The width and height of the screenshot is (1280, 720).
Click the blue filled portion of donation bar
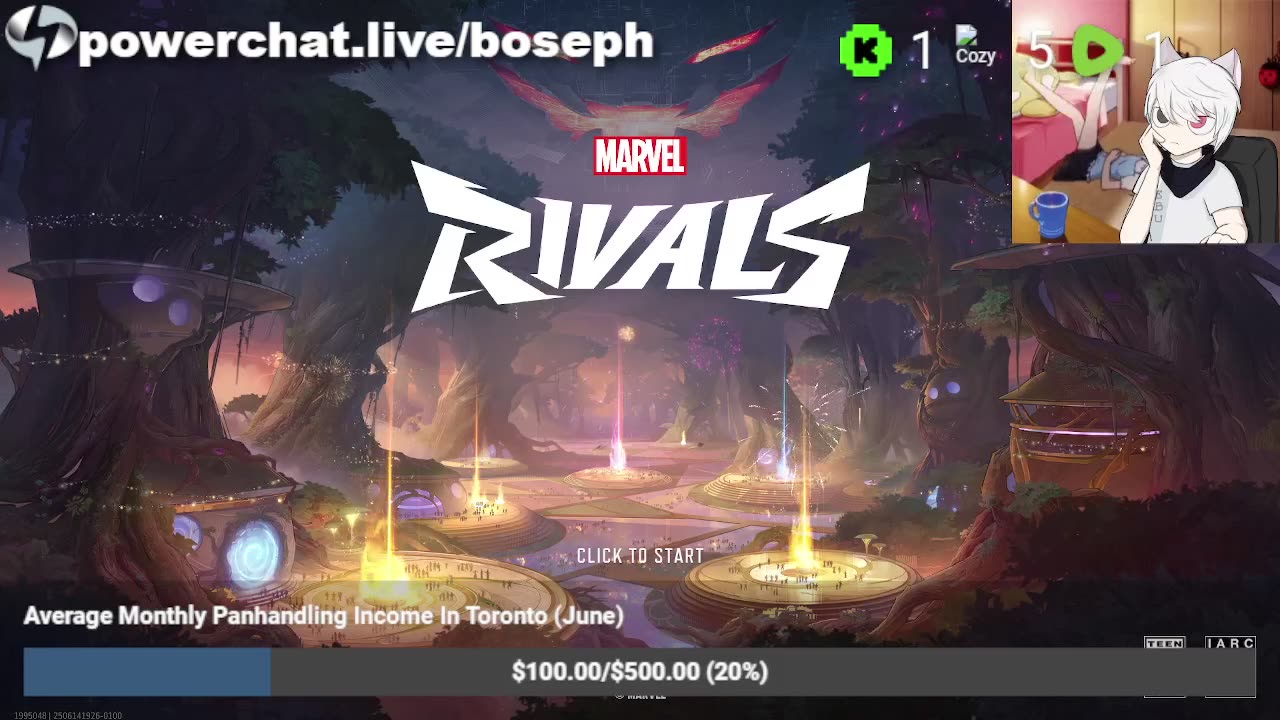147,672
